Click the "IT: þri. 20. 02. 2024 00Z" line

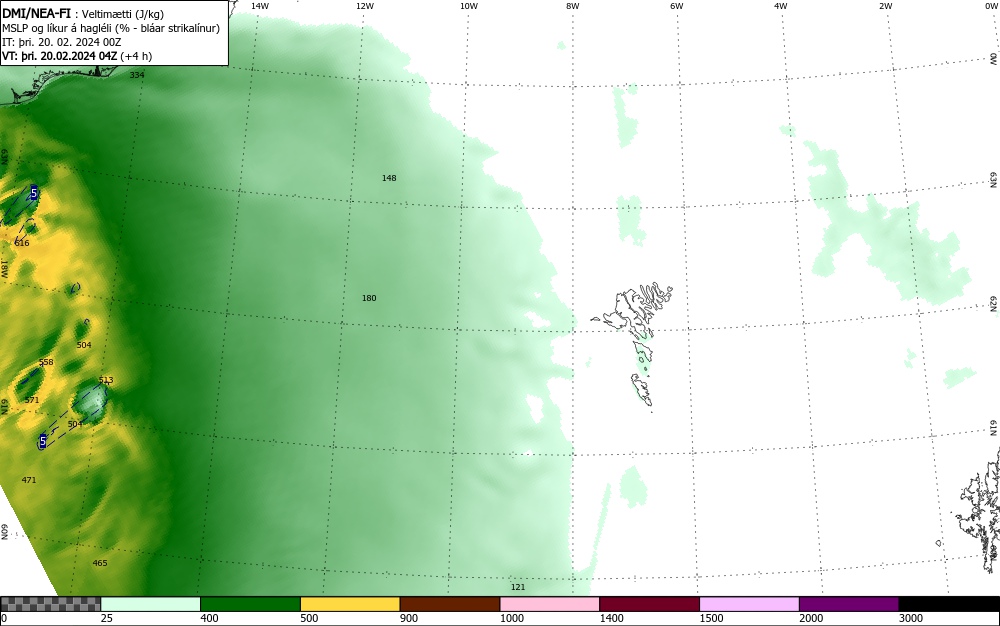tap(61, 42)
